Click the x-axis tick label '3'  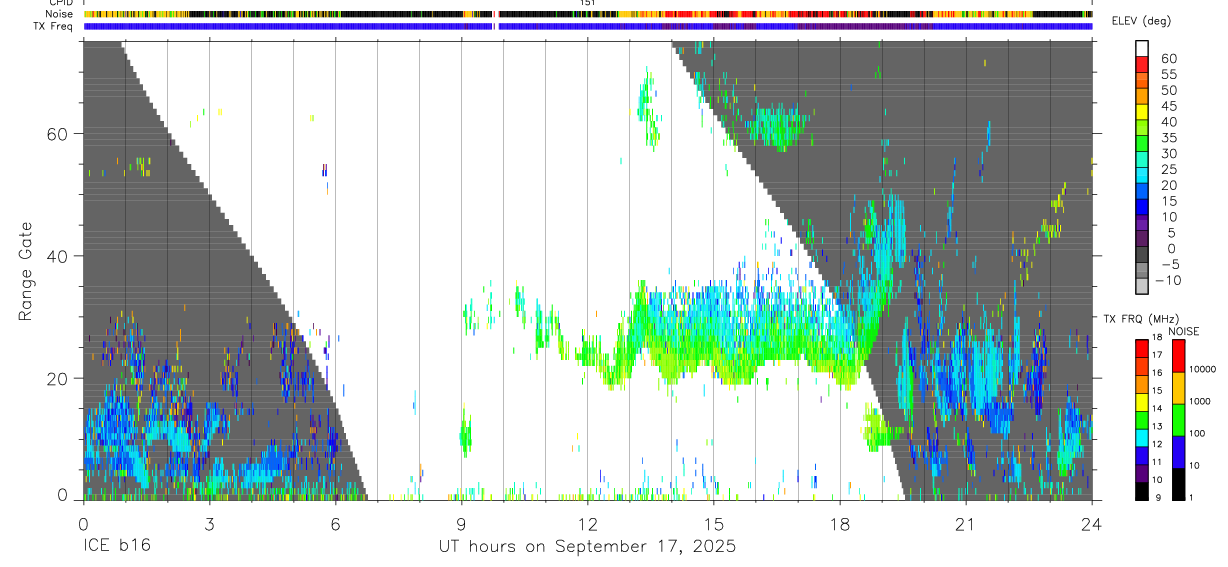coord(209,523)
